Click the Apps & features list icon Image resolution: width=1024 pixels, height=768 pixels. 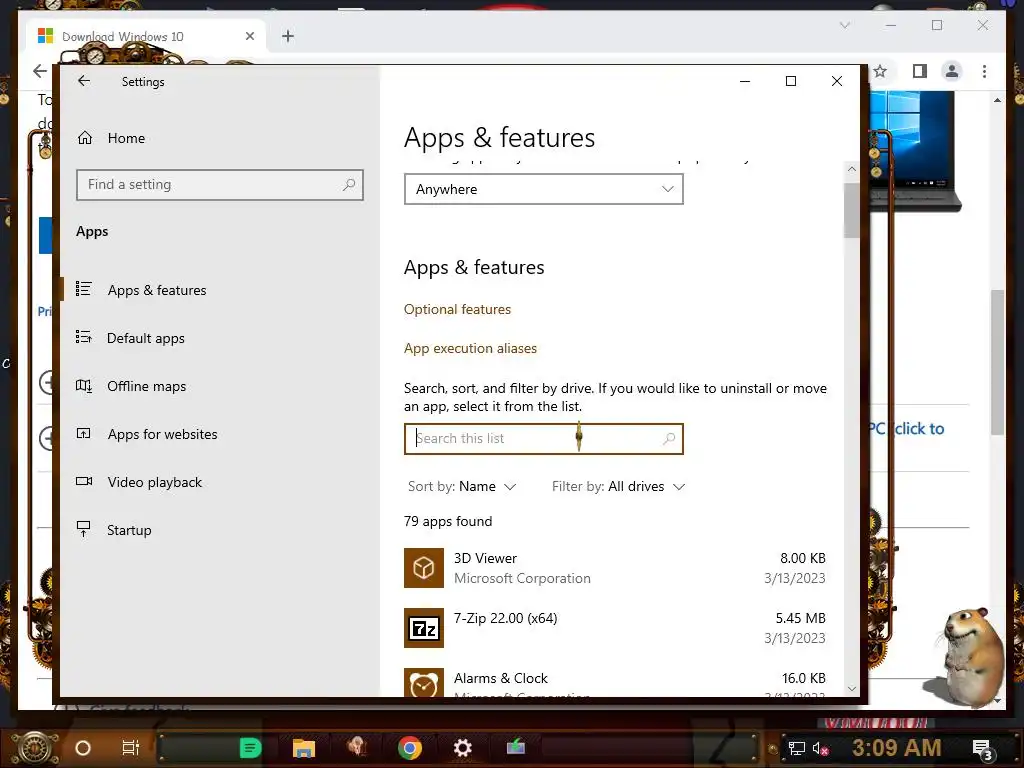coord(84,289)
